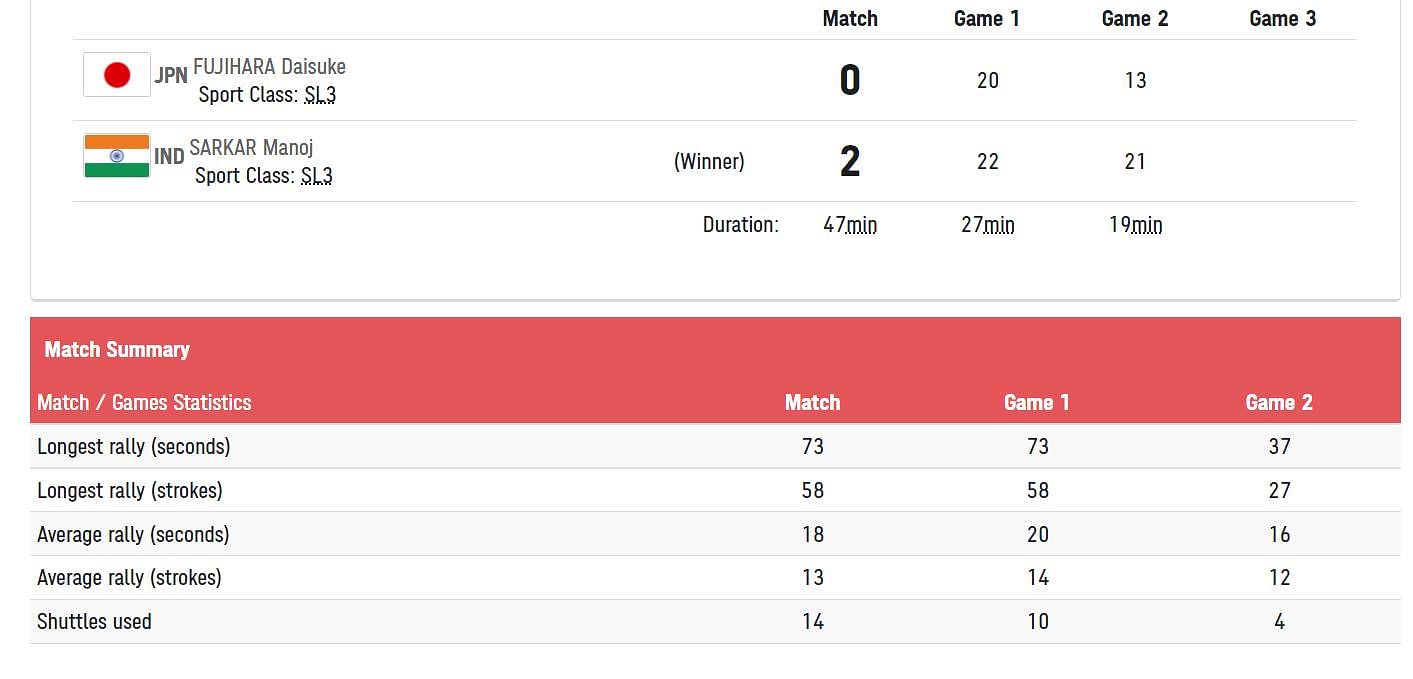Click the IND country code

point(169,156)
